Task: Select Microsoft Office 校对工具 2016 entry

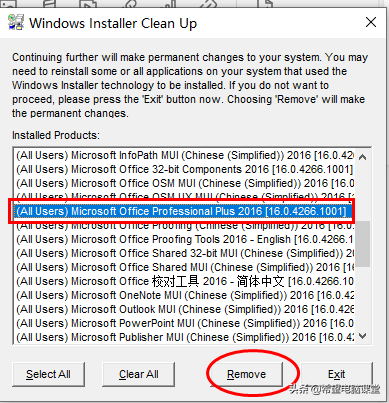Action: pos(184,281)
